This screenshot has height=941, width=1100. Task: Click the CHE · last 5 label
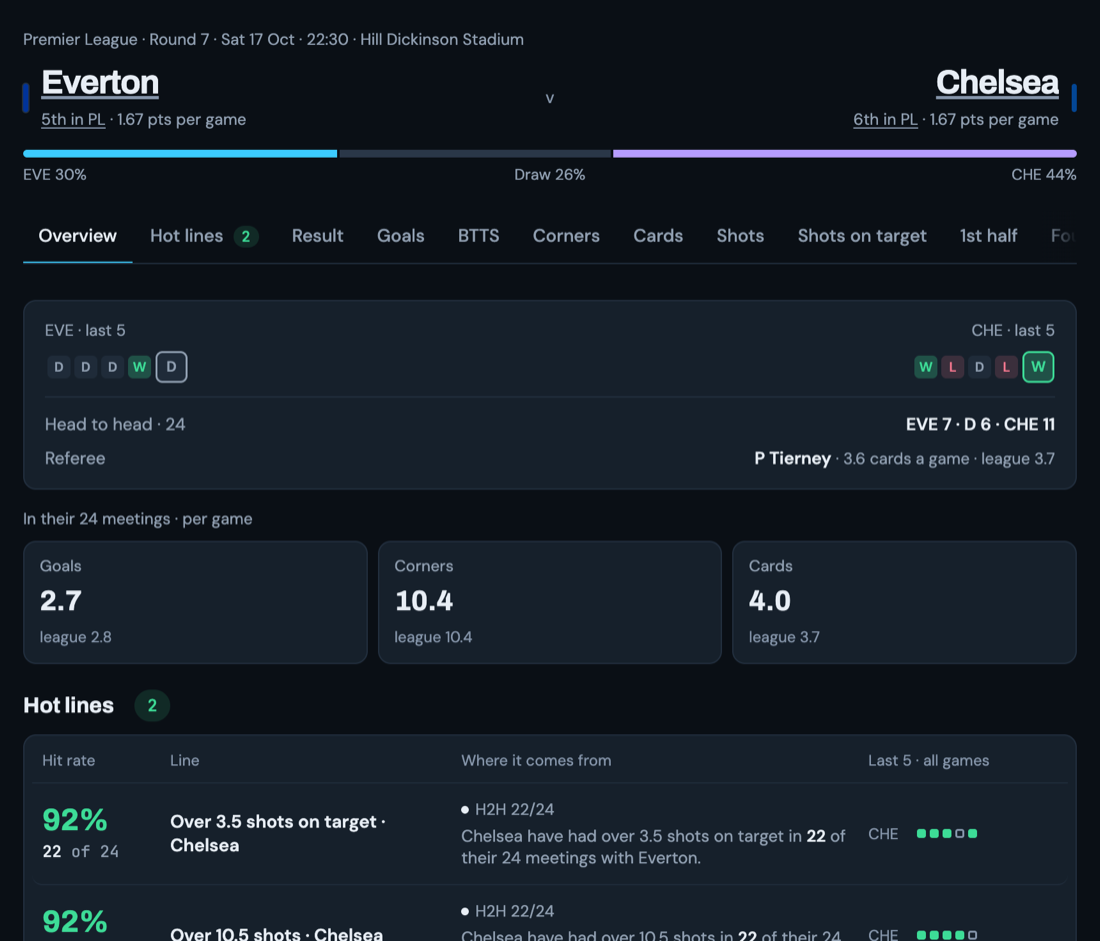point(1013,331)
